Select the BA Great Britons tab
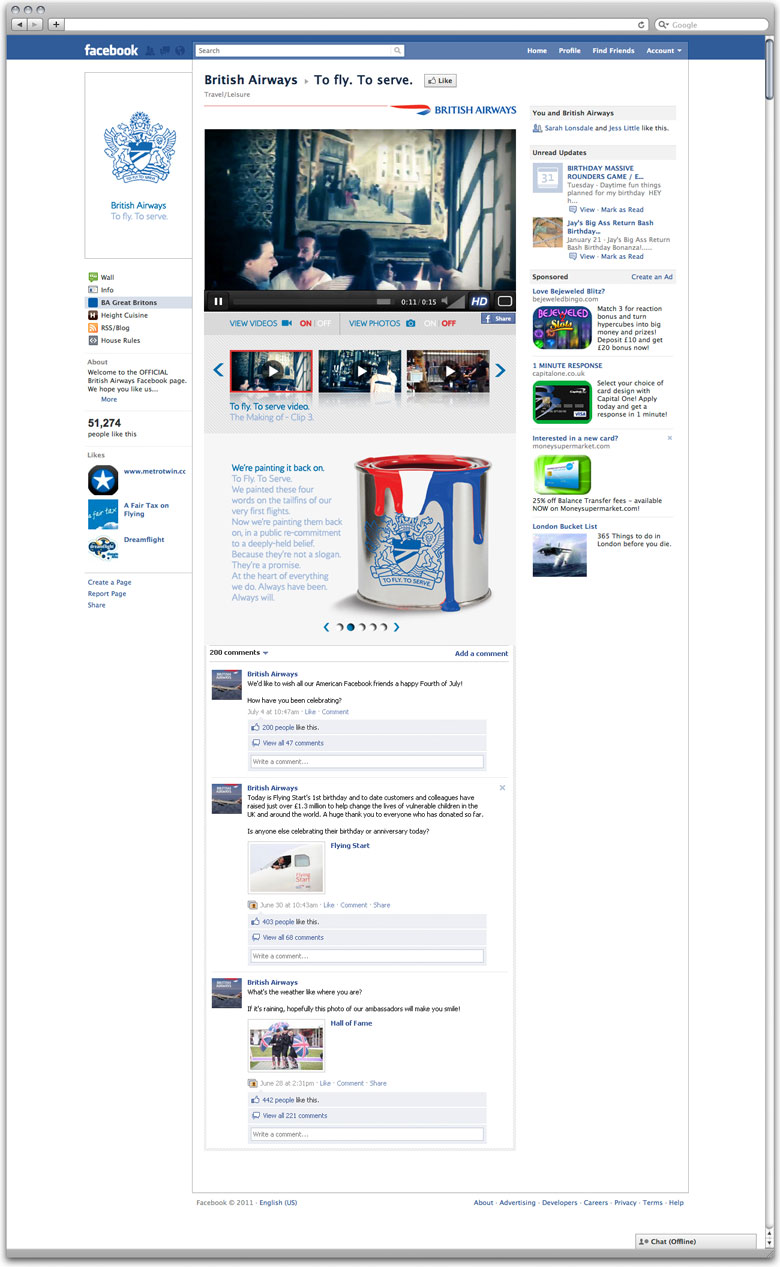780x1267 pixels. [x=137, y=302]
